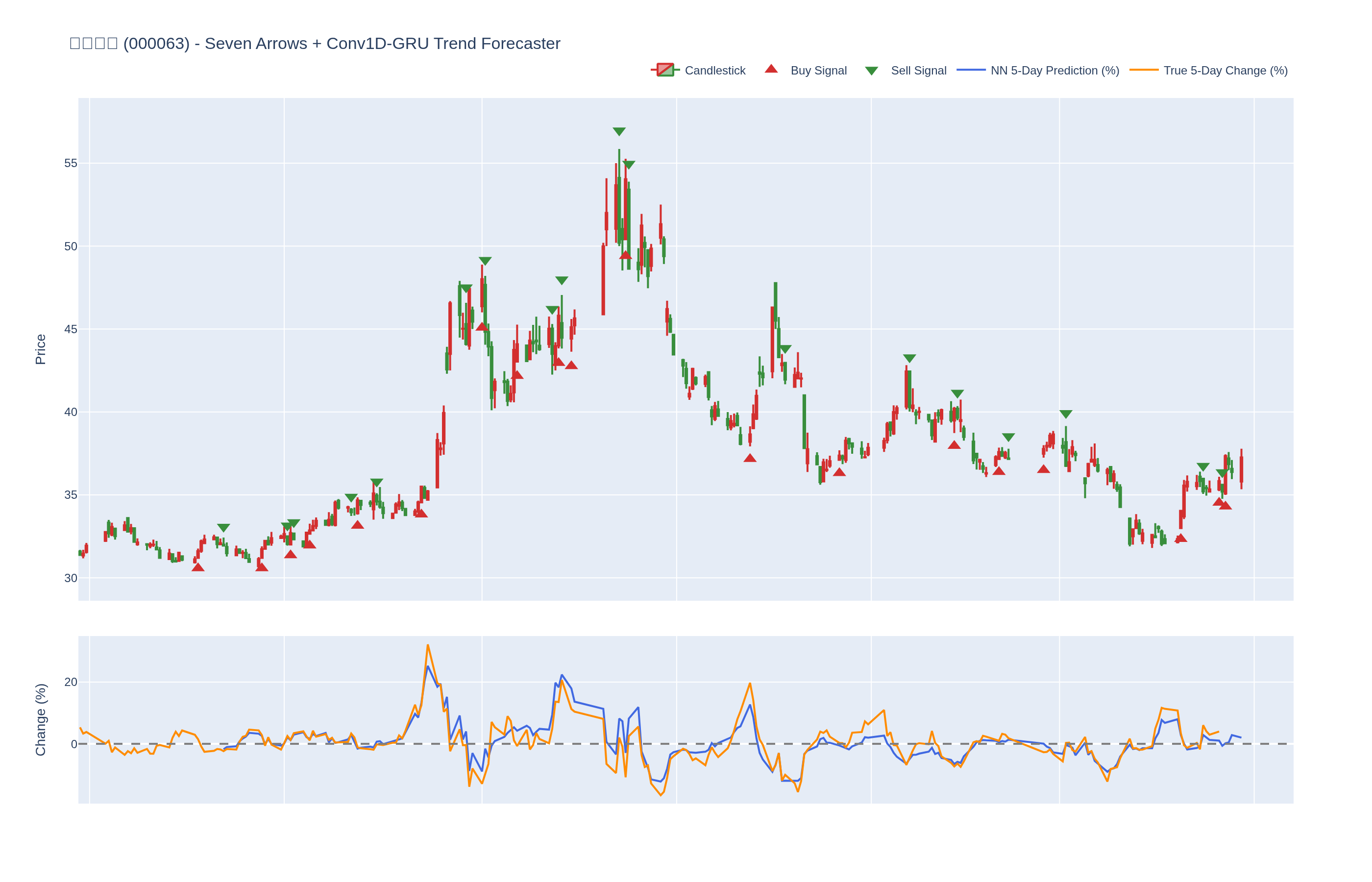Click blue line swatch in legend
The image size is (1372, 882).
pyautogui.click(x=971, y=70)
